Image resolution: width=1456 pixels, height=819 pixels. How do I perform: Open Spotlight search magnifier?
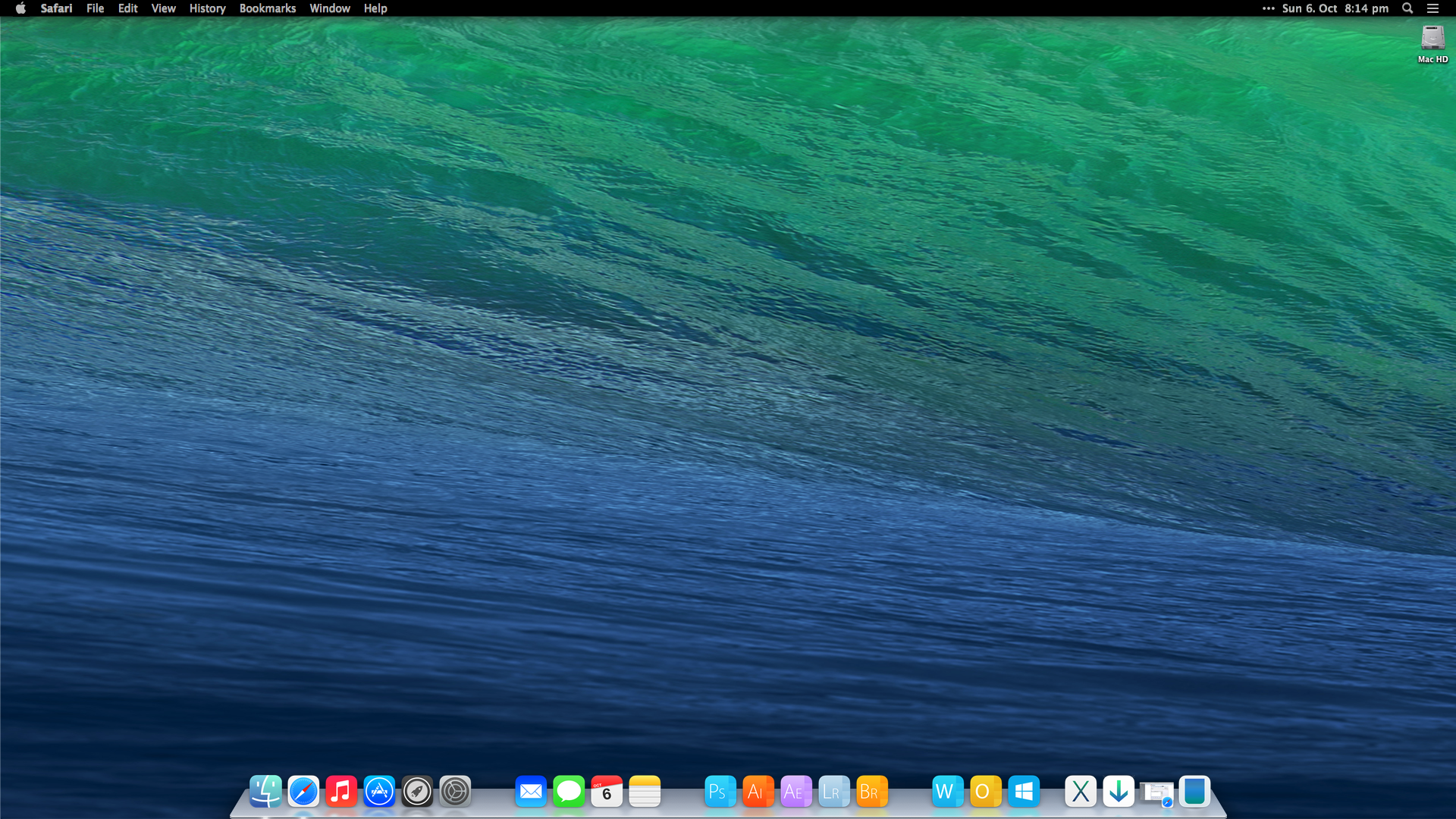(1407, 8)
